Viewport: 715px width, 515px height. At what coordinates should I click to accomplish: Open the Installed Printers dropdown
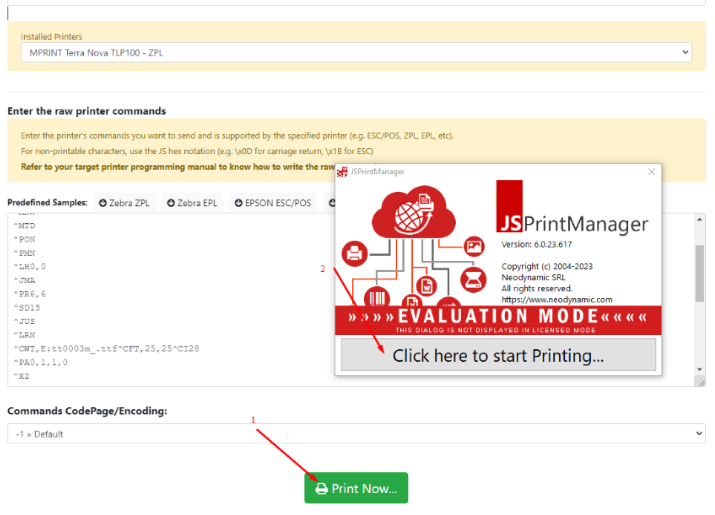click(x=356, y=51)
